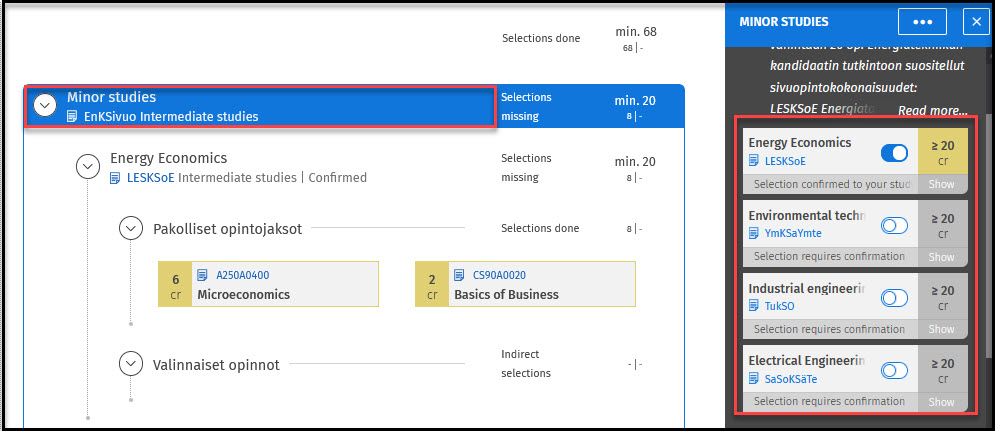
Task: Enable the Industrial engineering toggle
Action: click(x=894, y=298)
